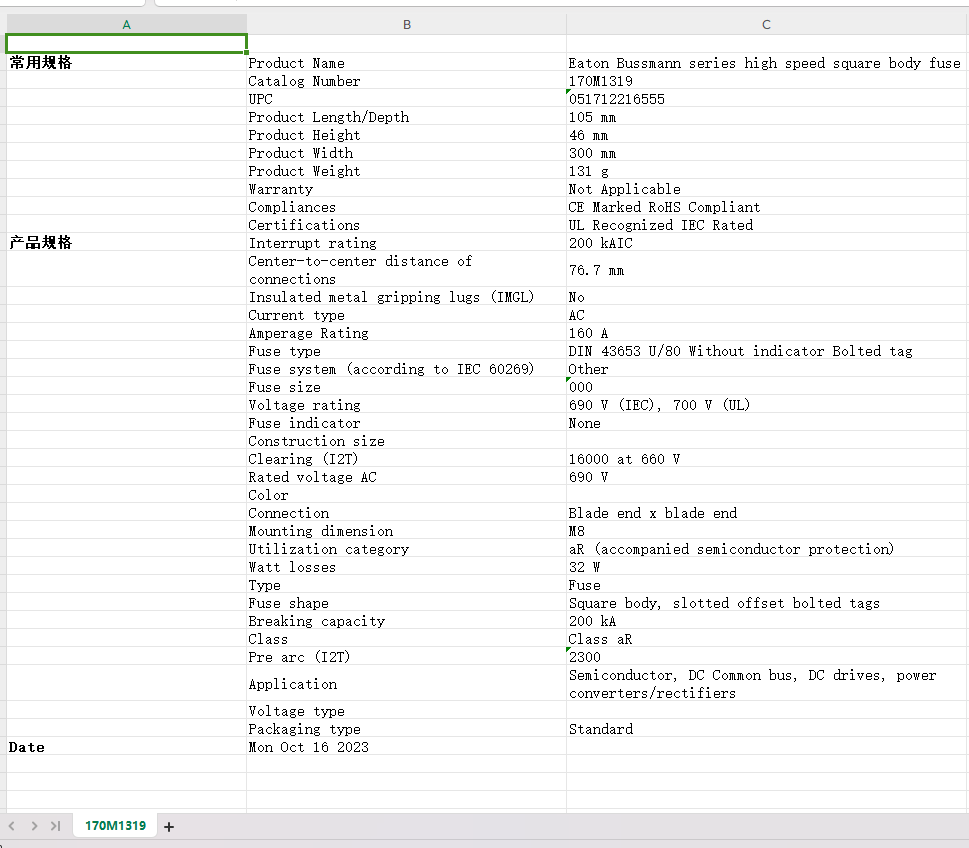Select the '32 W' watt losses value
The height and width of the screenshot is (848, 969).
tap(767, 567)
